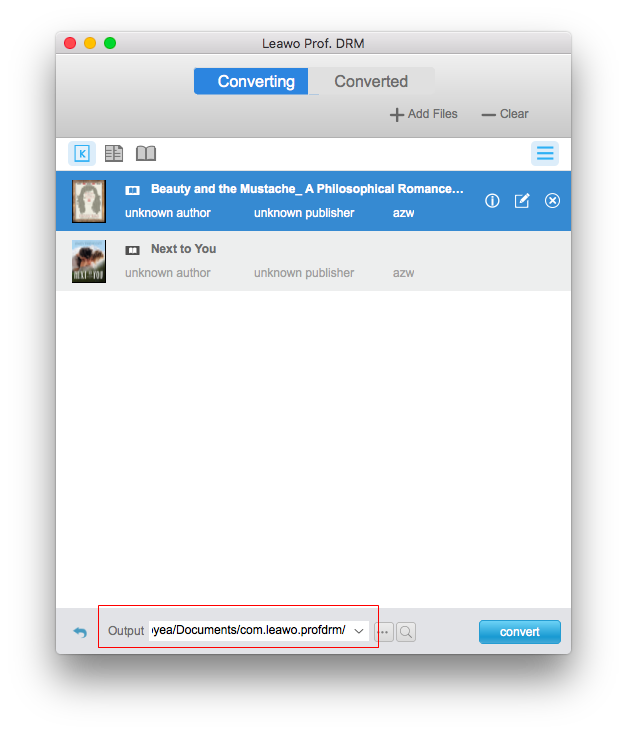This screenshot has width=627, height=734.
Task: Click Beauty and the Mustache cover thumbnail
Action: [89, 201]
